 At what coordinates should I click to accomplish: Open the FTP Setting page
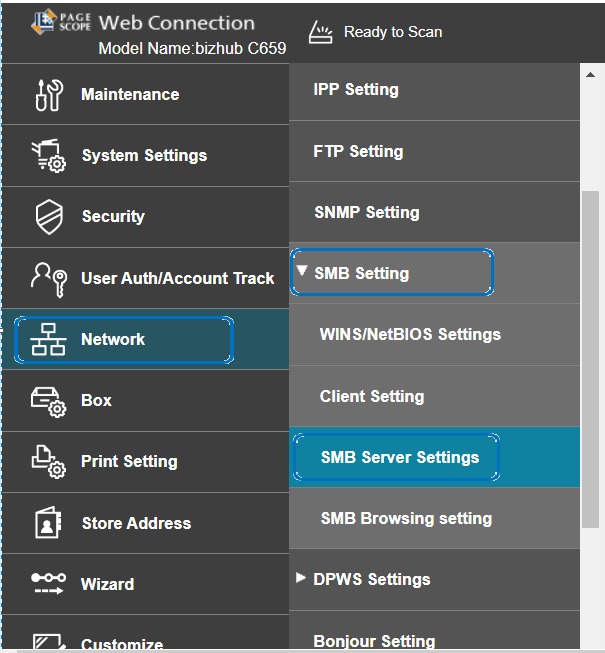(358, 152)
